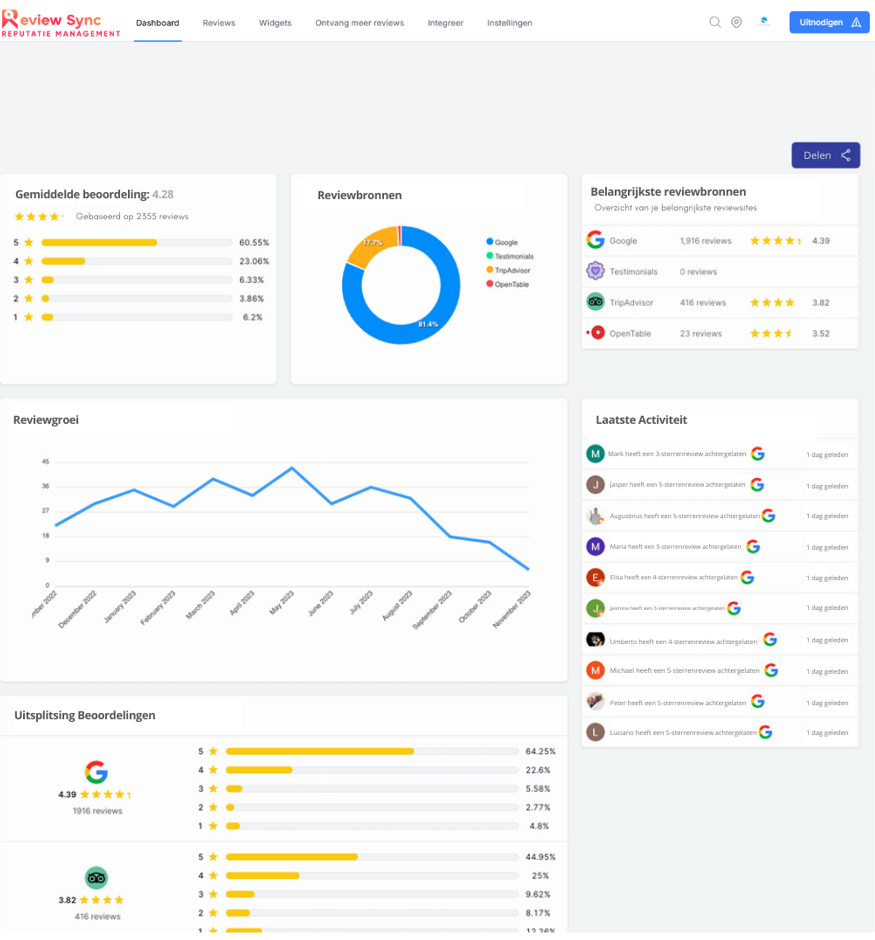Toggle OpenTable series in chart legend
Image resolution: width=875 pixels, height=940 pixels.
(510, 284)
